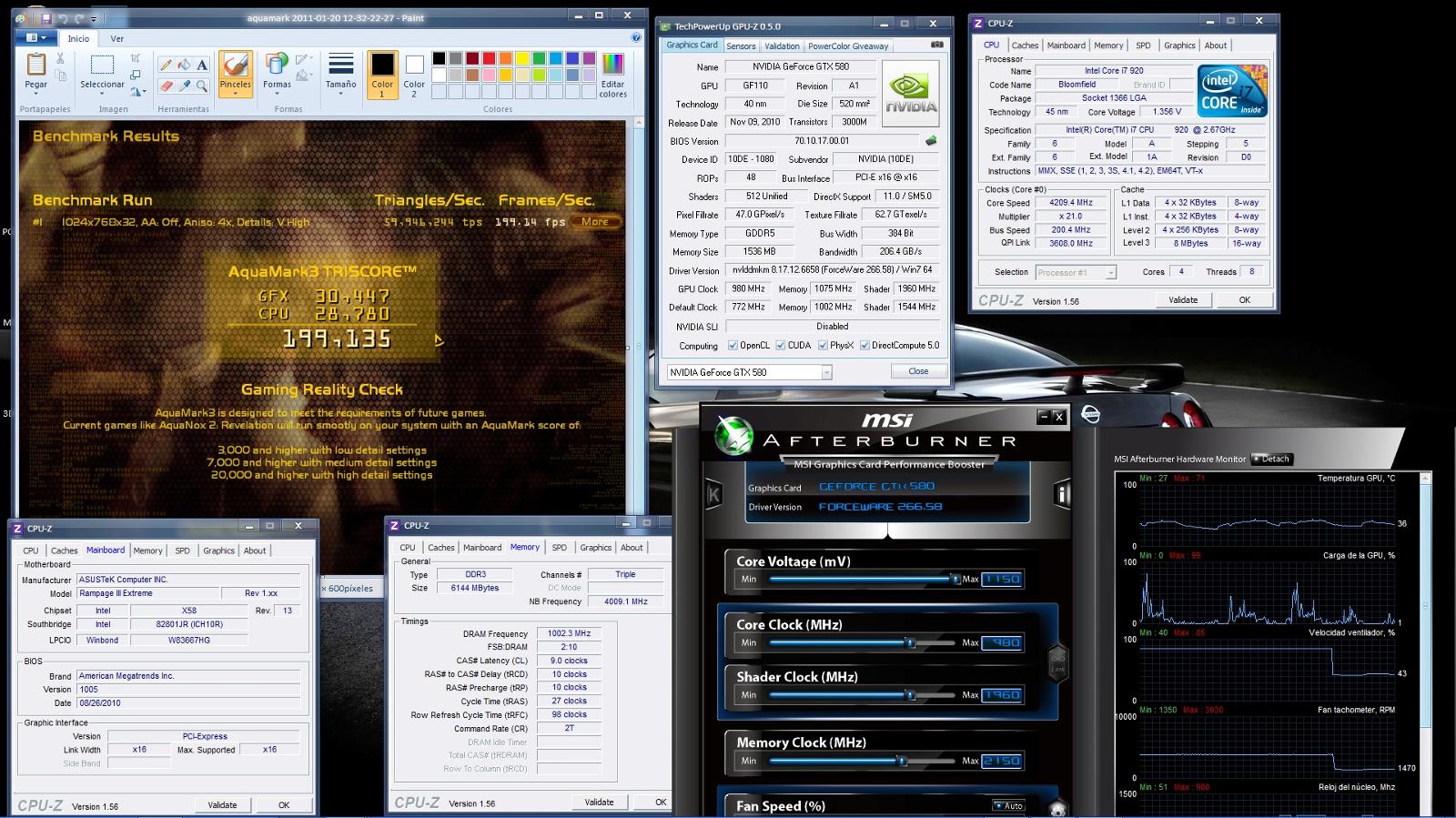Image resolution: width=1456 pixels, height=818 pixels.
Task: Click the Pegar clipboard icon in Paint
Action: pyautogui.click(x=35, y=65)
